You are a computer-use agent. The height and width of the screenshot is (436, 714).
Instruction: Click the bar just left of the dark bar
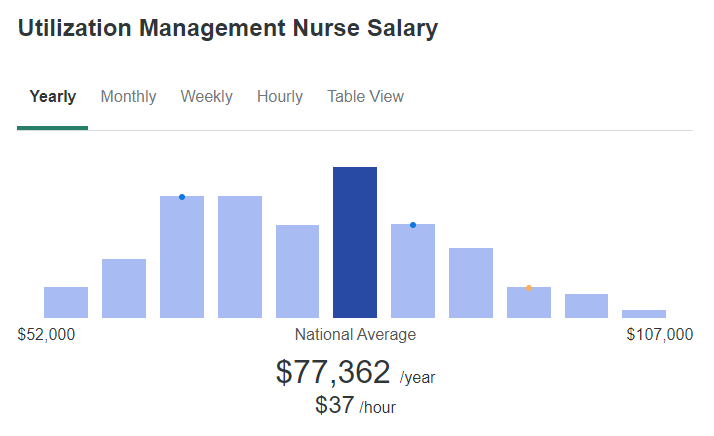click(298, 271)
